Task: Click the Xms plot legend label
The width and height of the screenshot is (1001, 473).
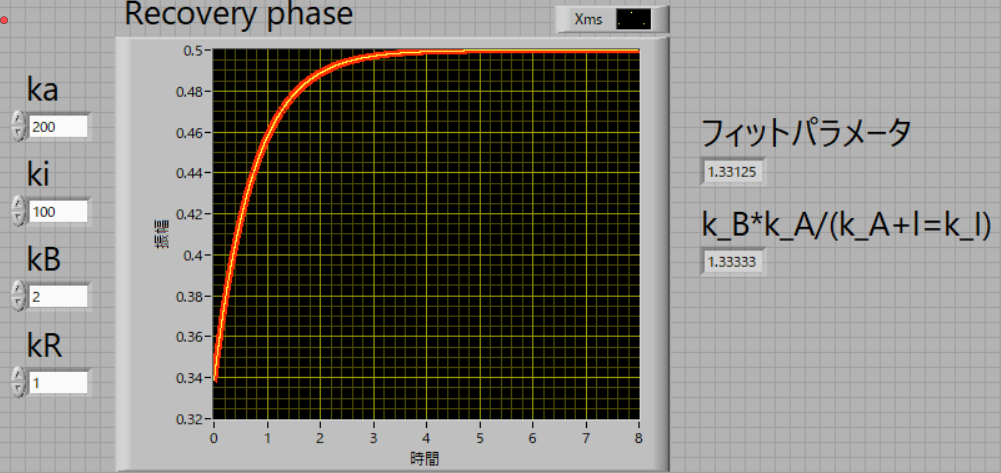Action: coord(587,19)
